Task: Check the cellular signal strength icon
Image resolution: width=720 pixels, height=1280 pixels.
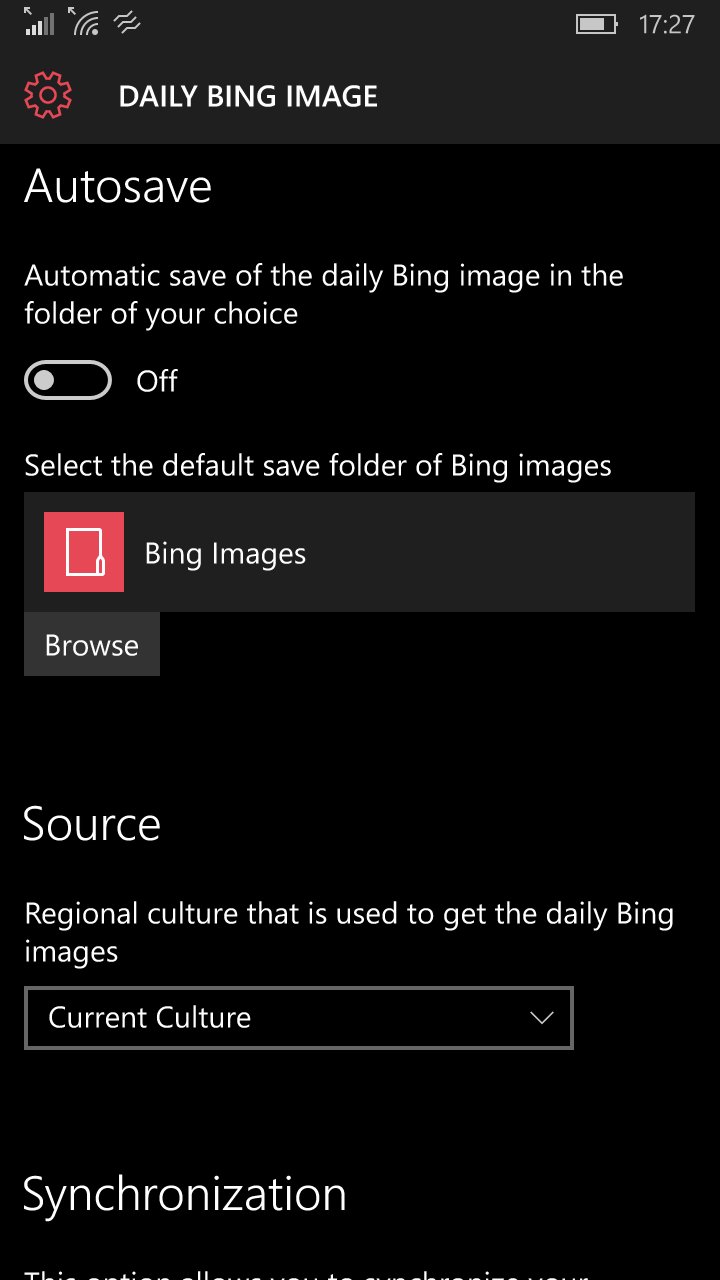Action: tap(39, 22)
